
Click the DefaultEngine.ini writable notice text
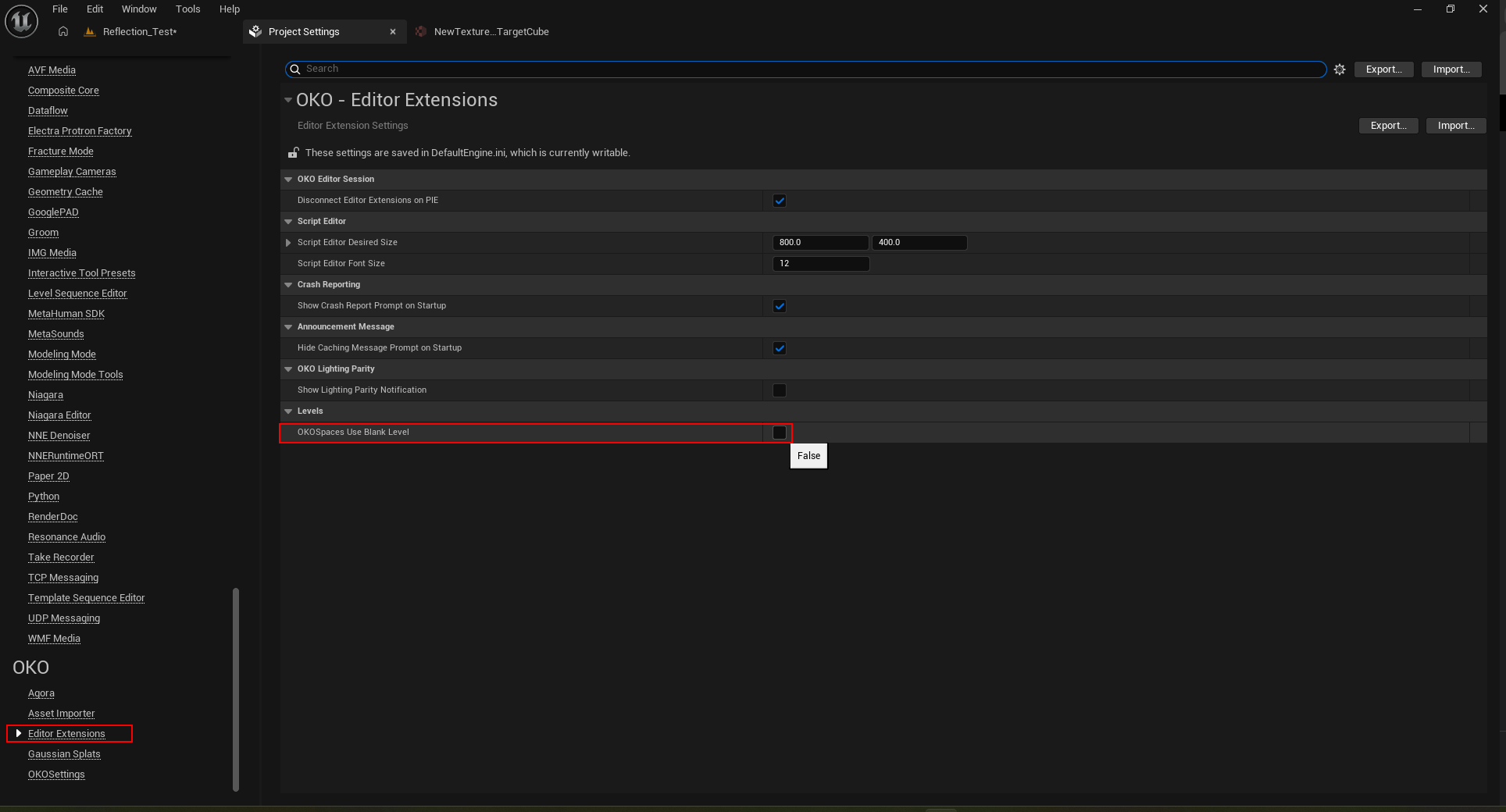467,153
